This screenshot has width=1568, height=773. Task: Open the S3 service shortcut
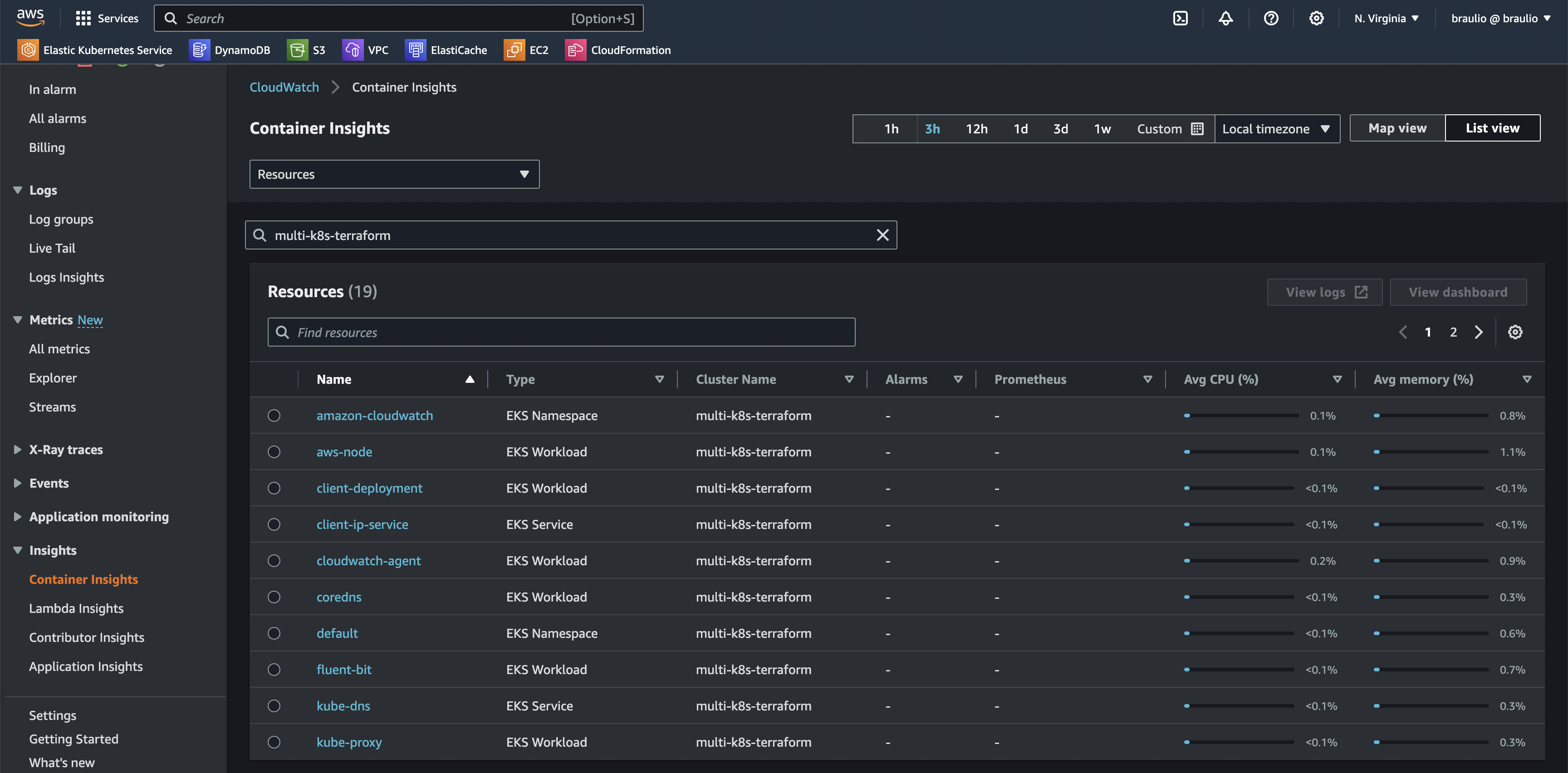[306, 50]
